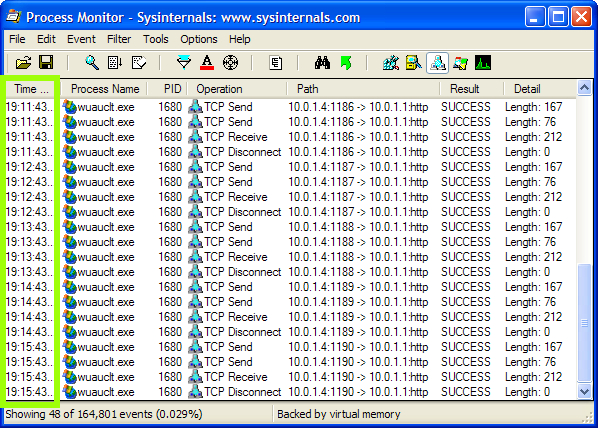Click the Detail column header
The image size is (598, 428).
540,89
